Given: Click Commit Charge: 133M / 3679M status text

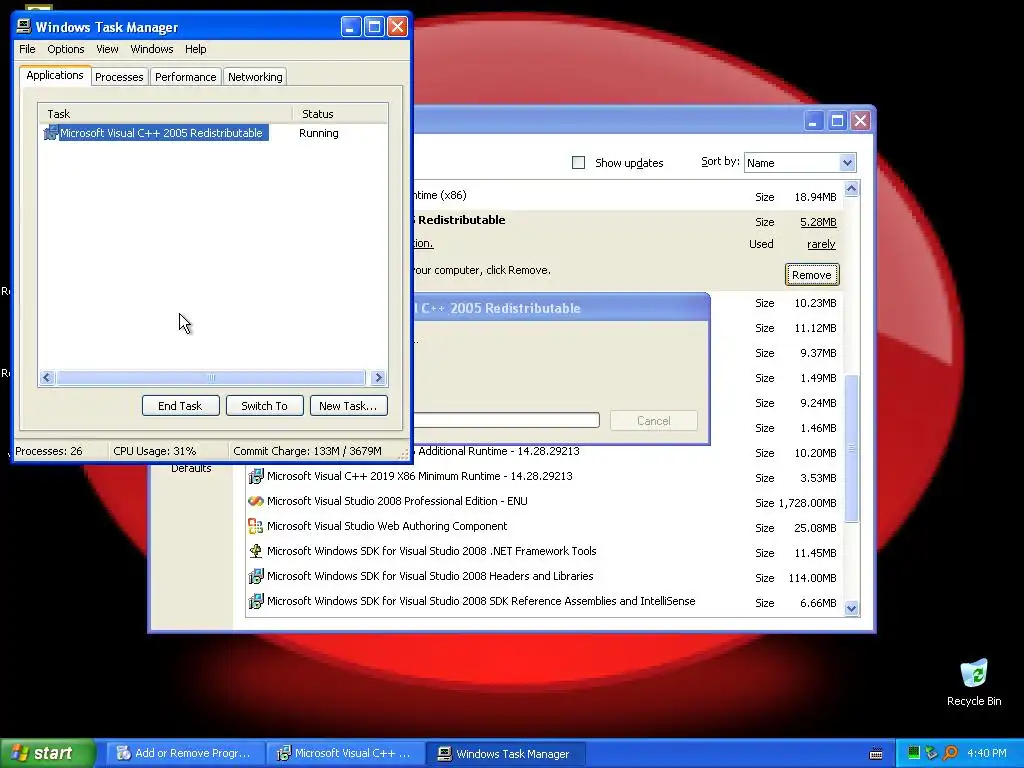Looking at the screenshot, I should [307, 451].
